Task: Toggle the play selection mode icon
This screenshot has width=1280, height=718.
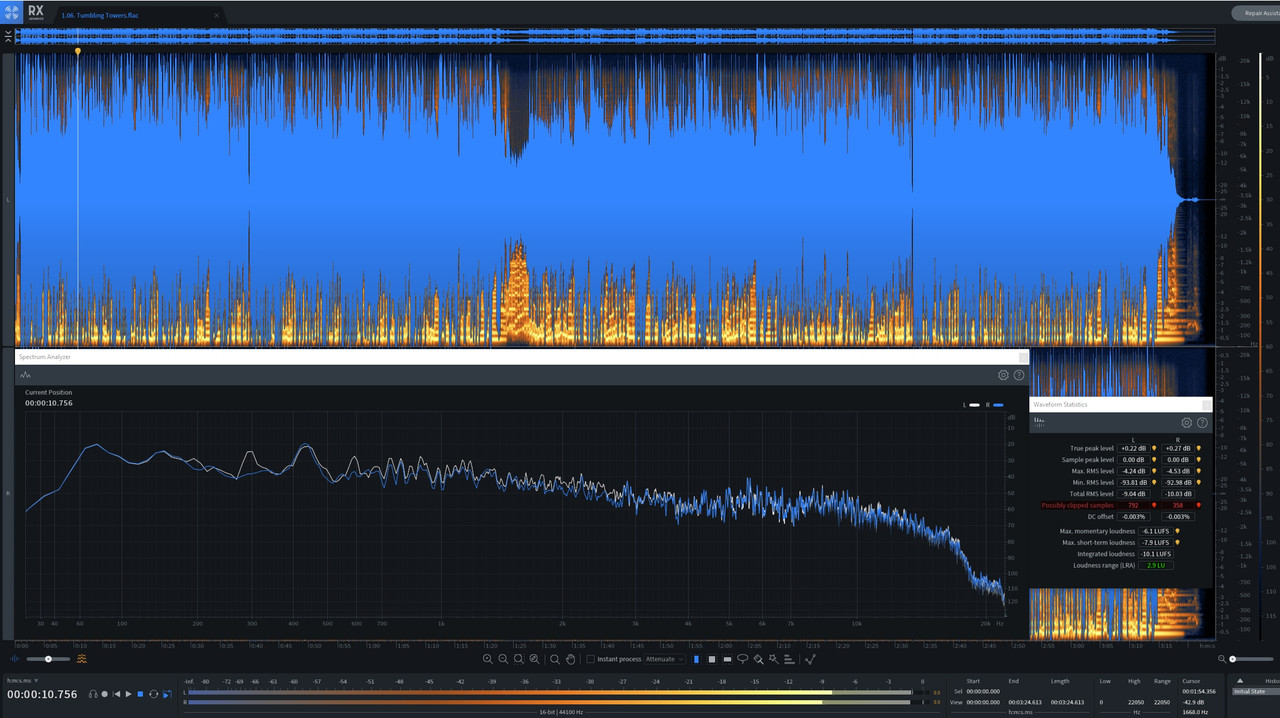Action: [x=167, y=694]
